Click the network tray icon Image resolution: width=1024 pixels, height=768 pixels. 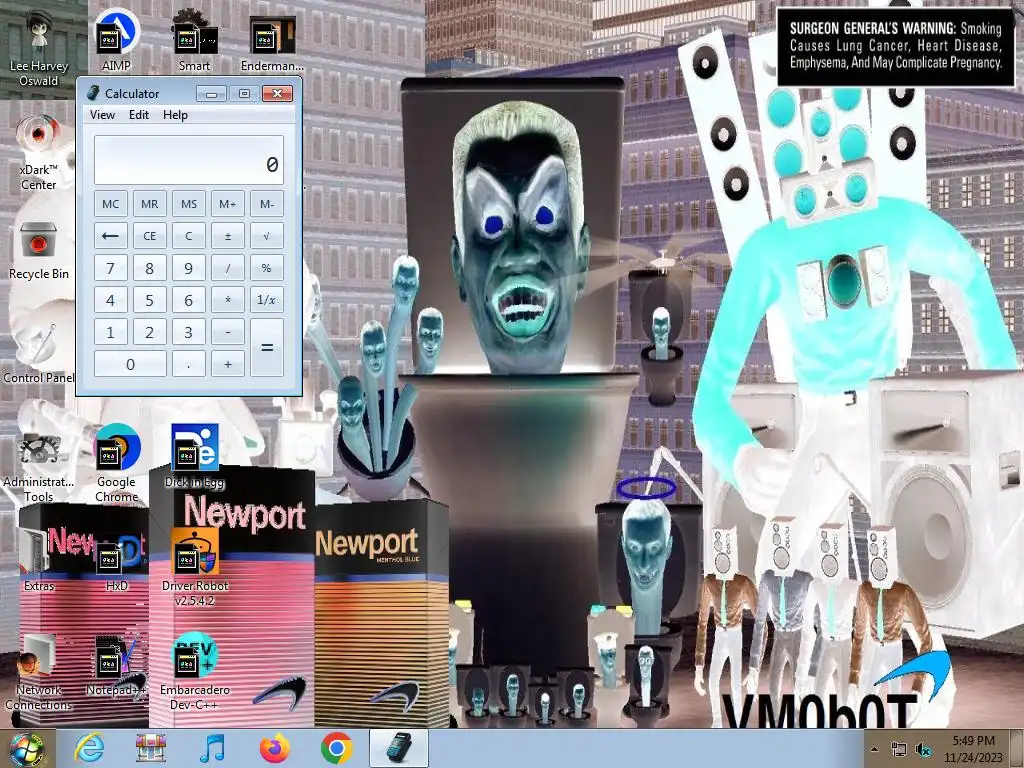(899, 750)
